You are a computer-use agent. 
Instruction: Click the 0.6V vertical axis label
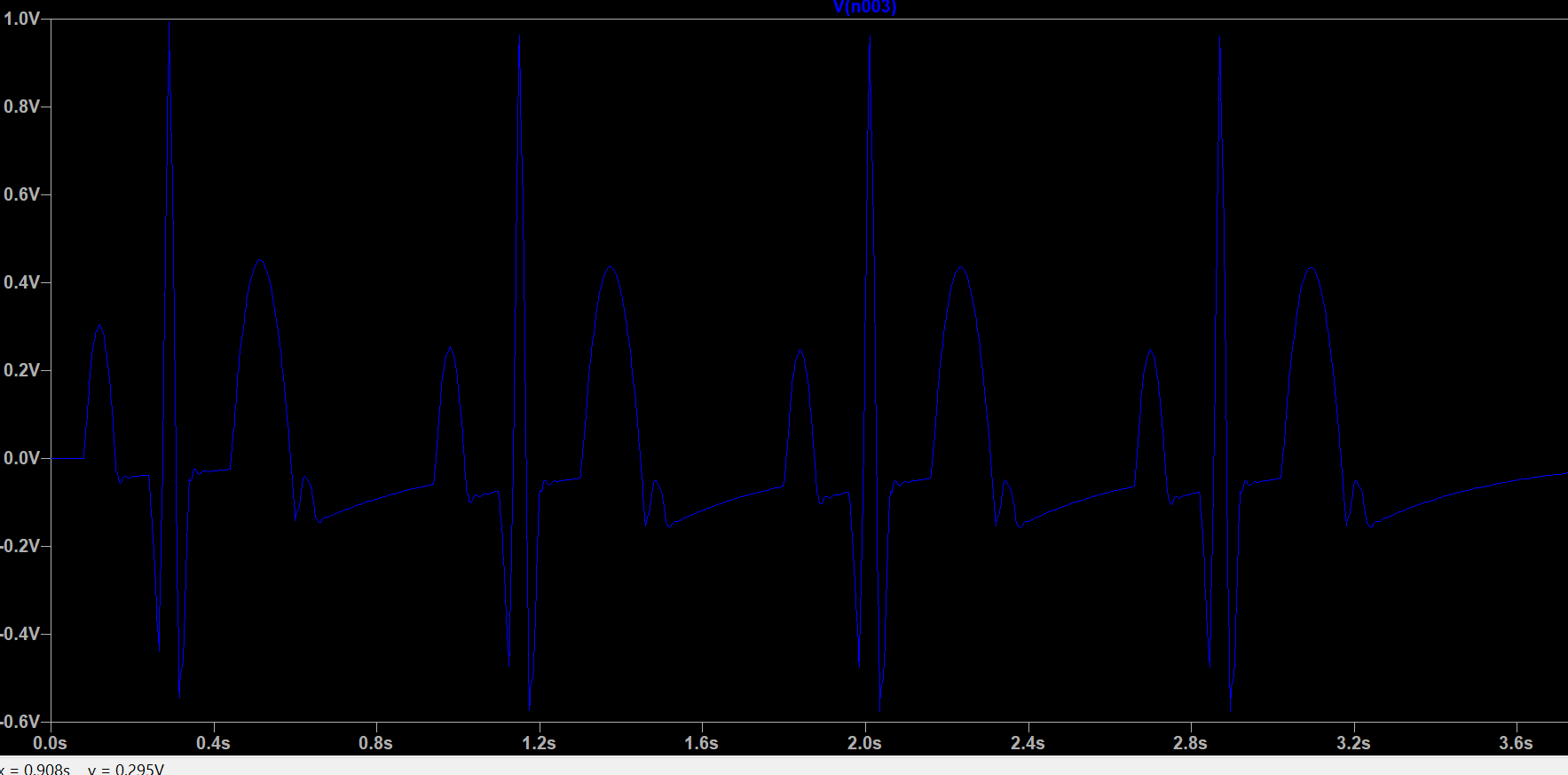pos(21,194)
